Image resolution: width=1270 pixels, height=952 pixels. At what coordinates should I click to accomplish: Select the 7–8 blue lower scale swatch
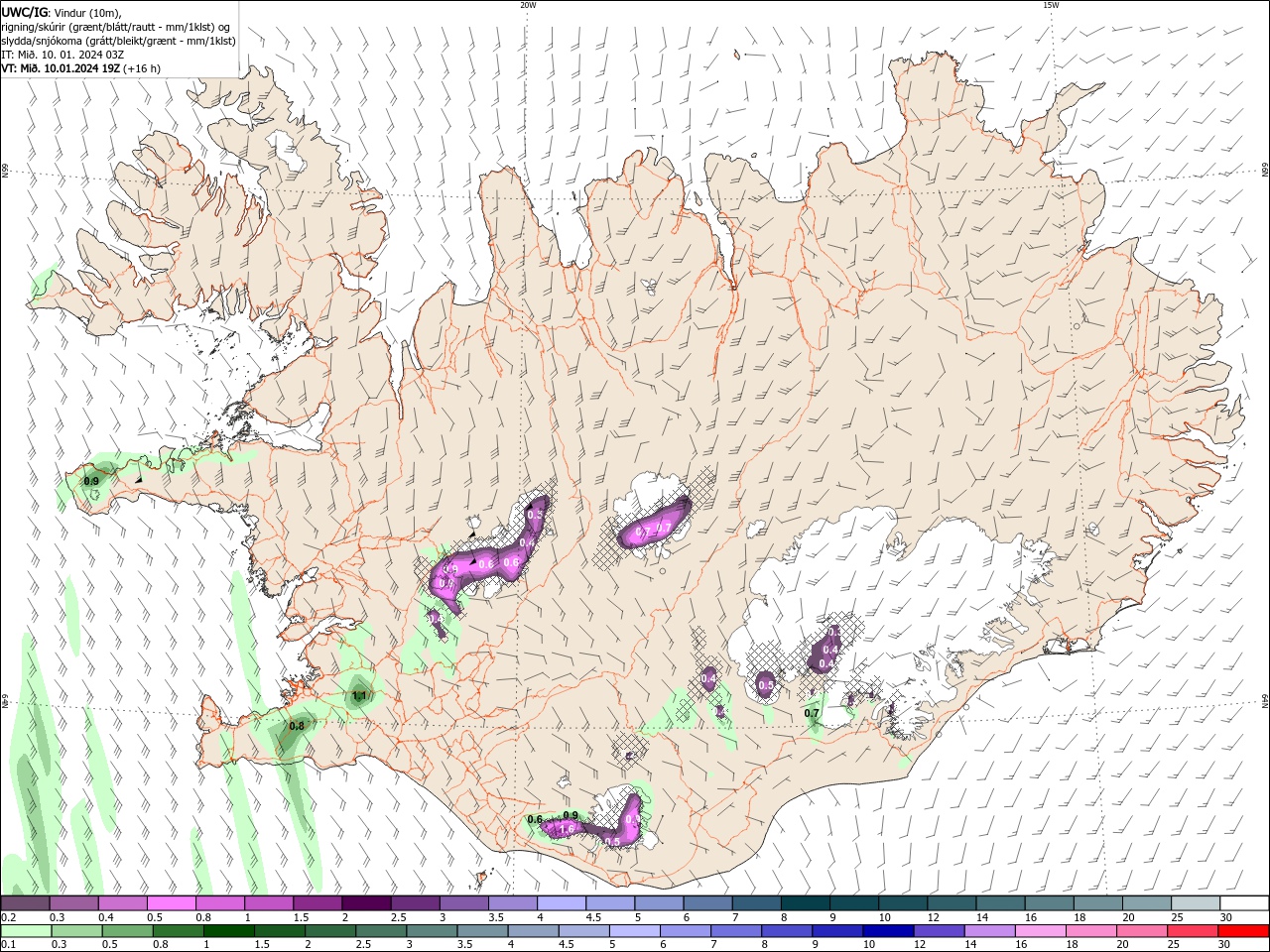[x=736, y=931]
